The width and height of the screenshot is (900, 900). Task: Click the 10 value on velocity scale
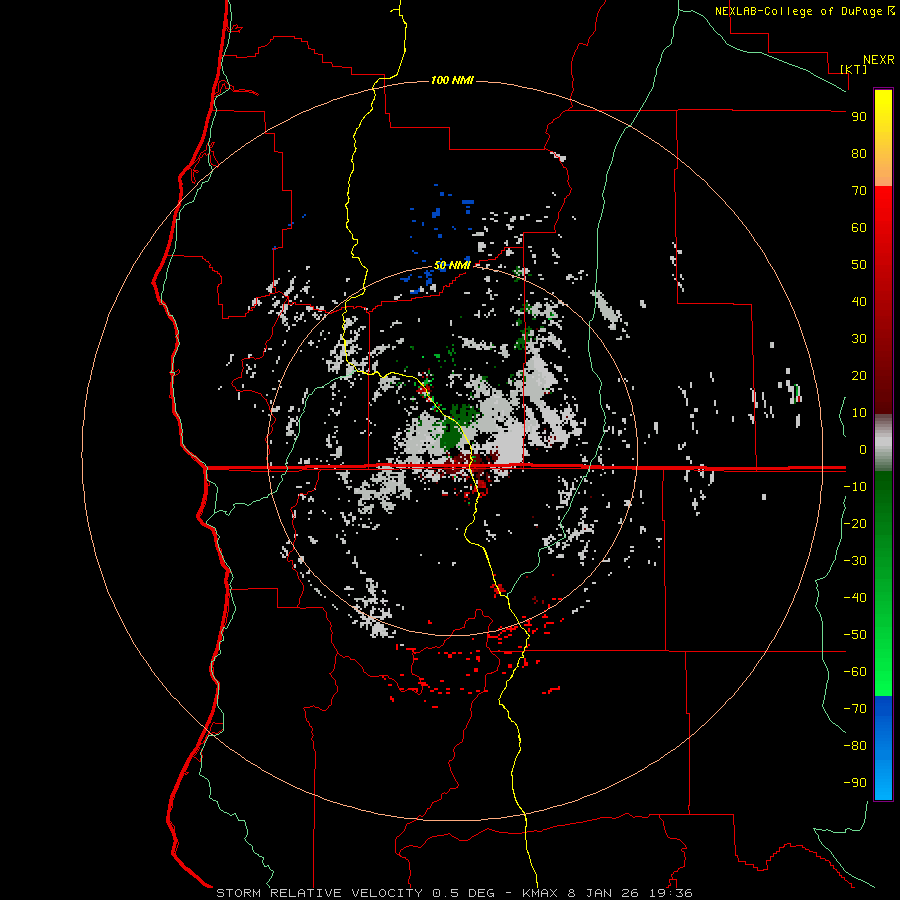pos(859,413)
